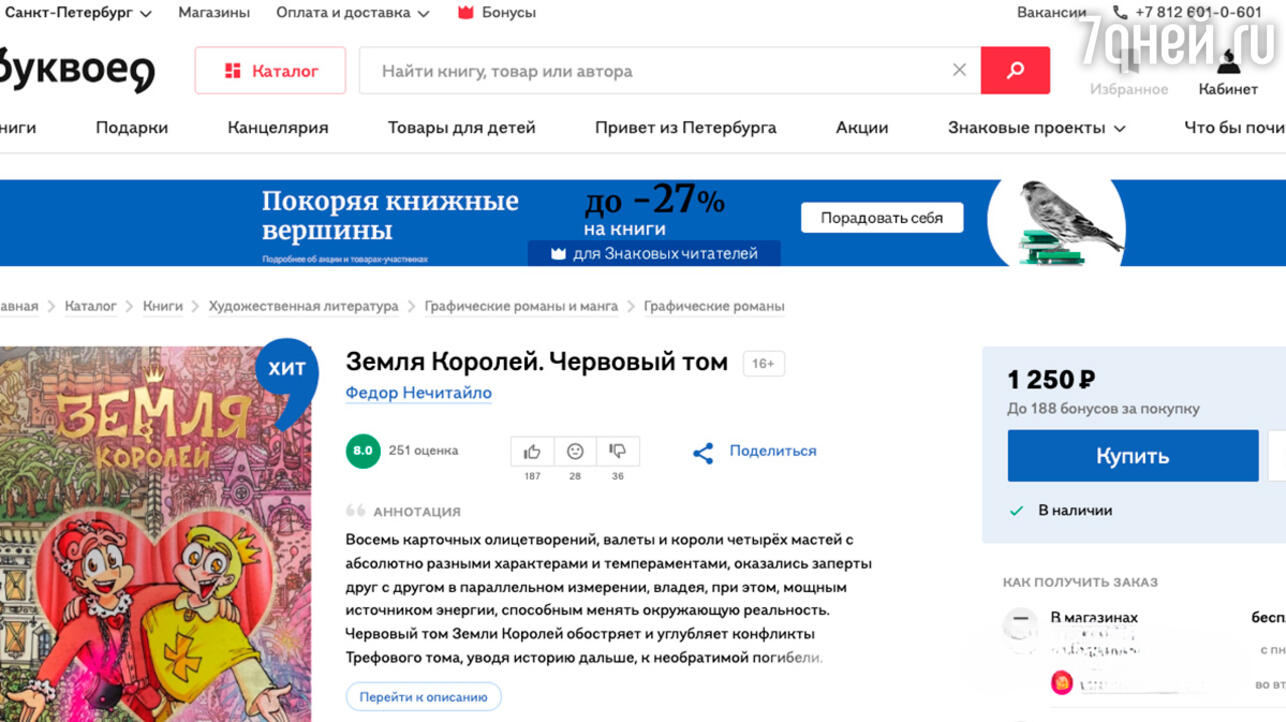Click Перейти к описанию button
Viewport: 1286px width, 722px height.
[x=423, y=697]
